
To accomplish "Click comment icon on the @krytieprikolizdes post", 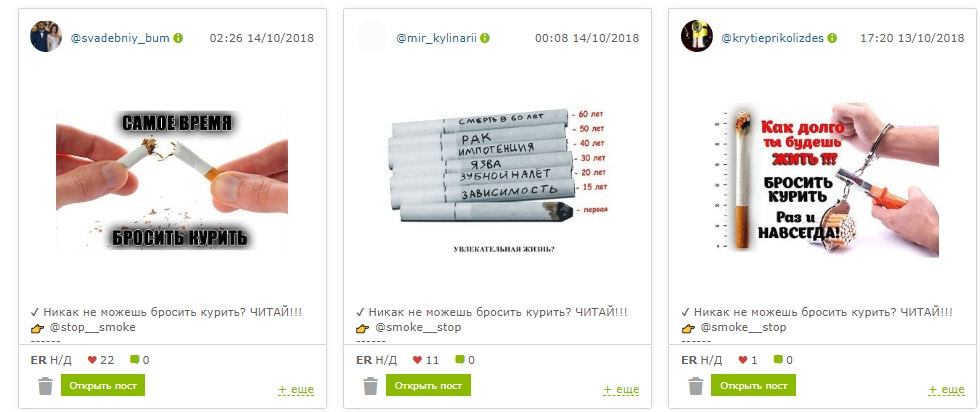I will tap(778, 360).
